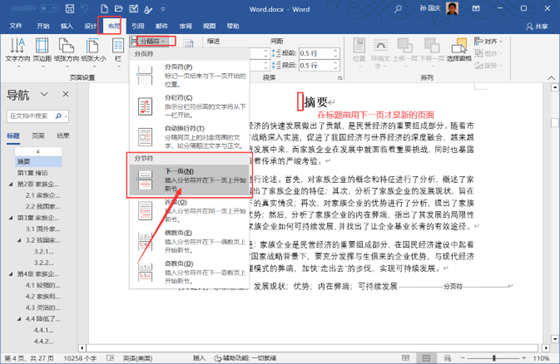Click the Share (共享) button
The height and width of the screenshot is (364, 560).
(537, 26)
